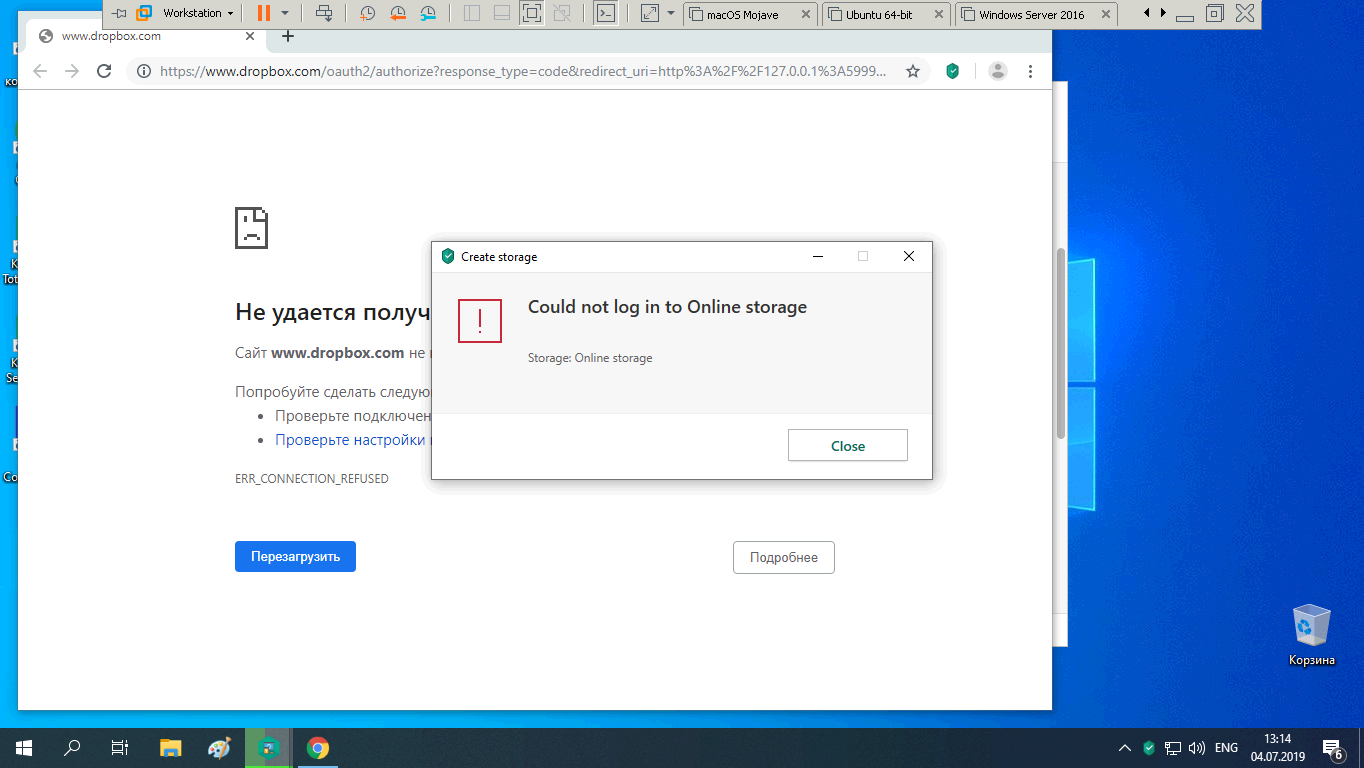Open the Корзина recycle bin on desktop

1311,635
